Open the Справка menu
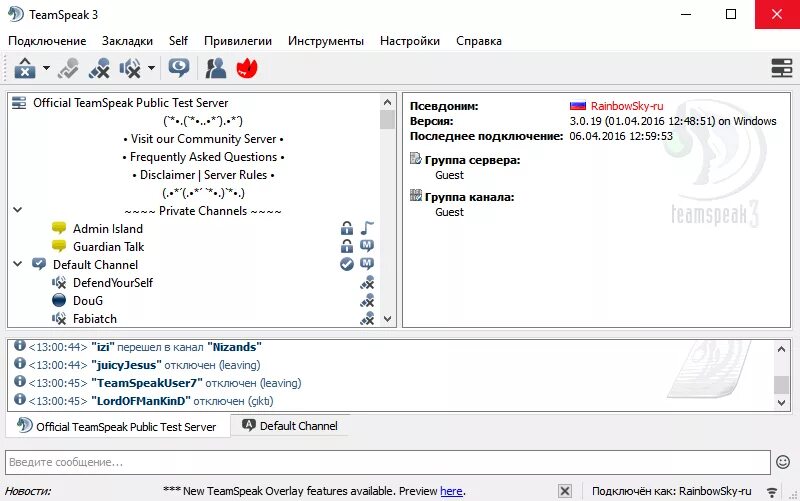Screen dimensions: 800x501 coord(479,41)
